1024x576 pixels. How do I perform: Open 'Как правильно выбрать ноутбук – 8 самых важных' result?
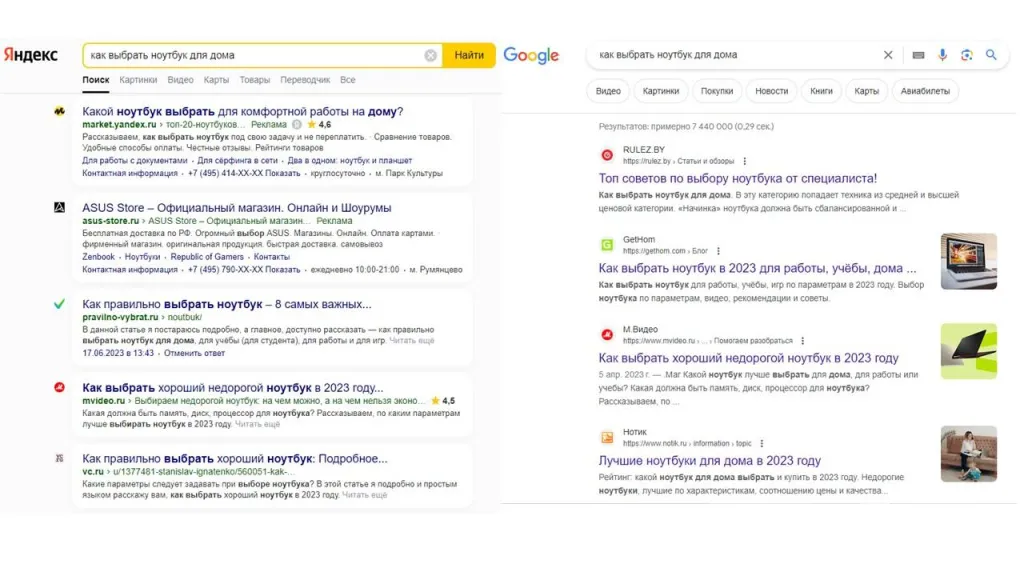(227, 304)
